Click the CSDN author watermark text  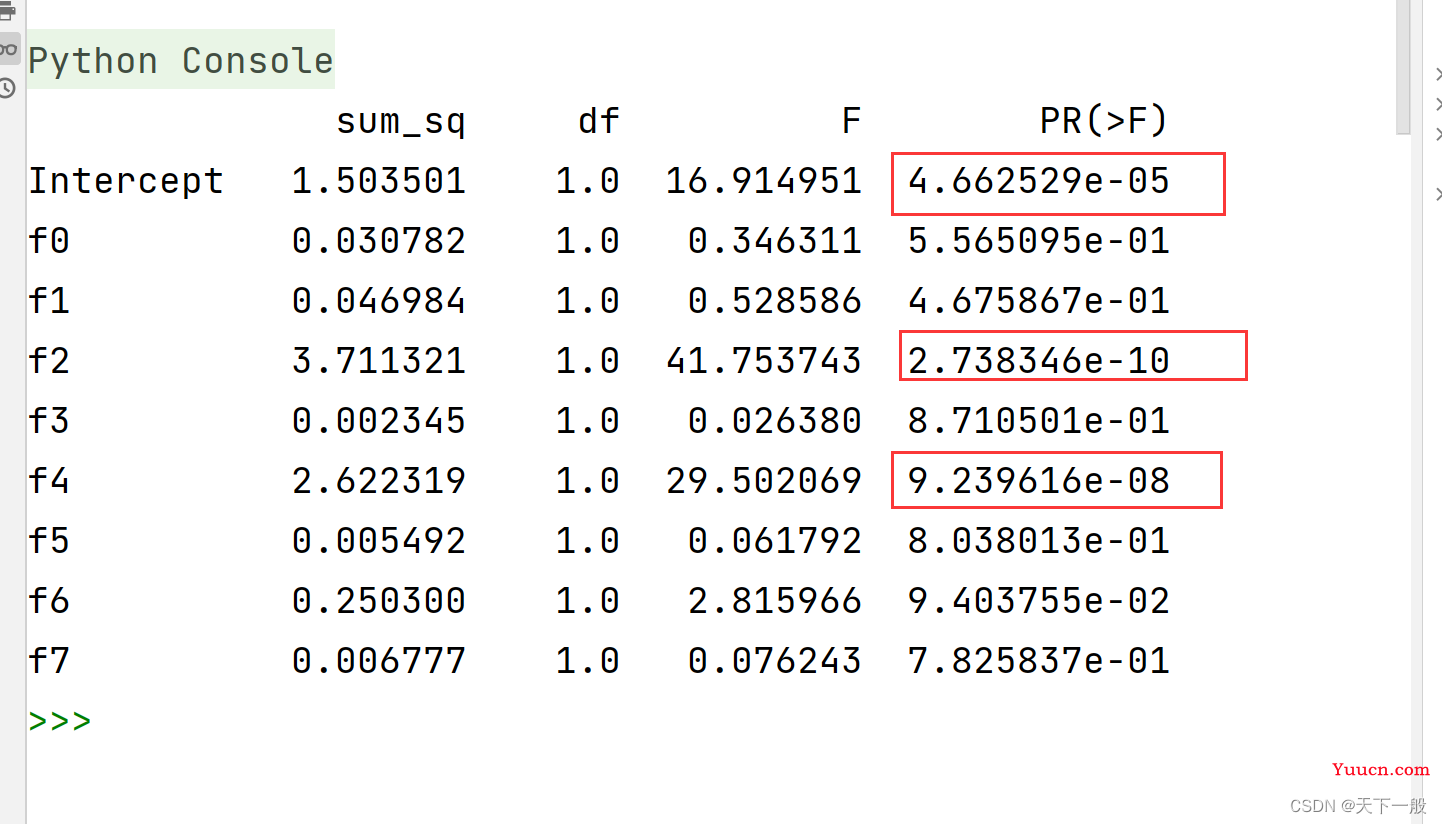coord(1358,806)
